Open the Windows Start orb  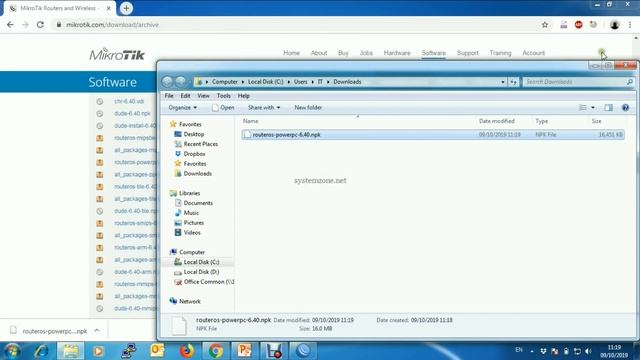tap(12, 351)
